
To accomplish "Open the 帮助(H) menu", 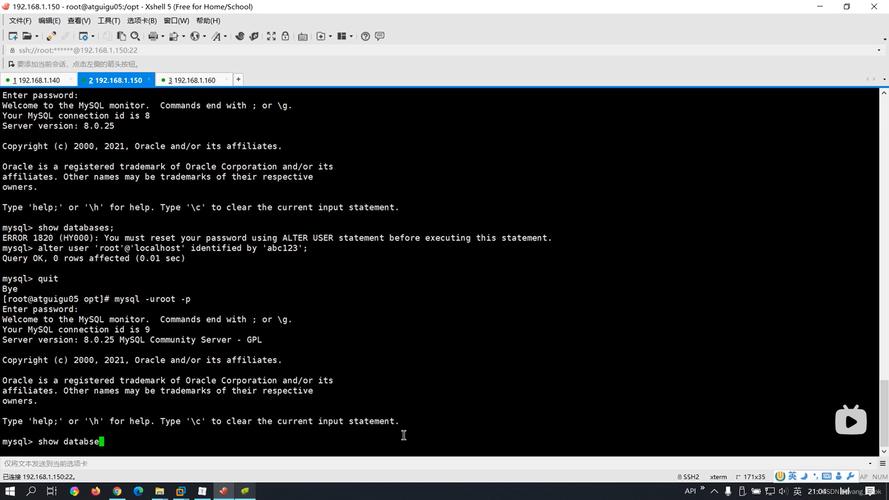I will tap(208, 21).
